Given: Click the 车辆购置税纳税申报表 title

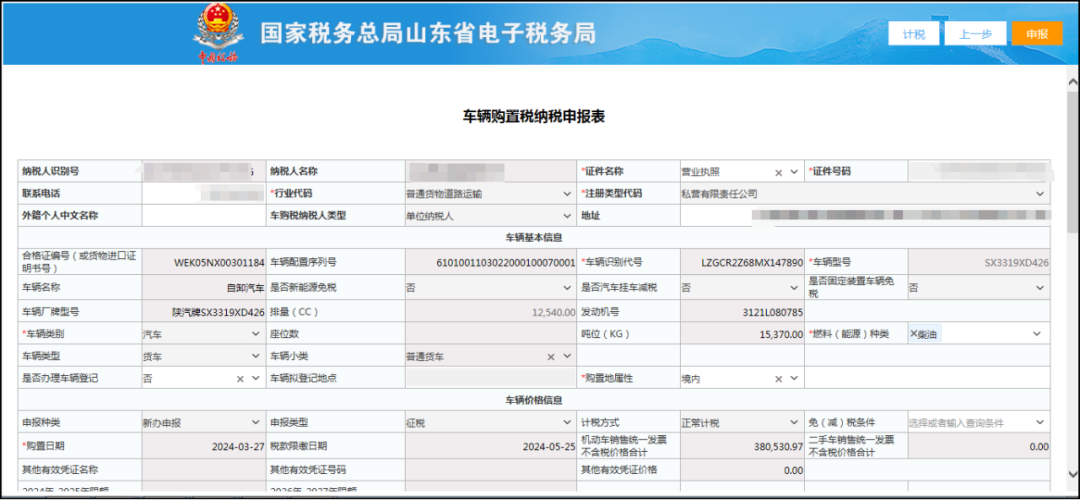Looking at the screenshot, I should (534, 116).
